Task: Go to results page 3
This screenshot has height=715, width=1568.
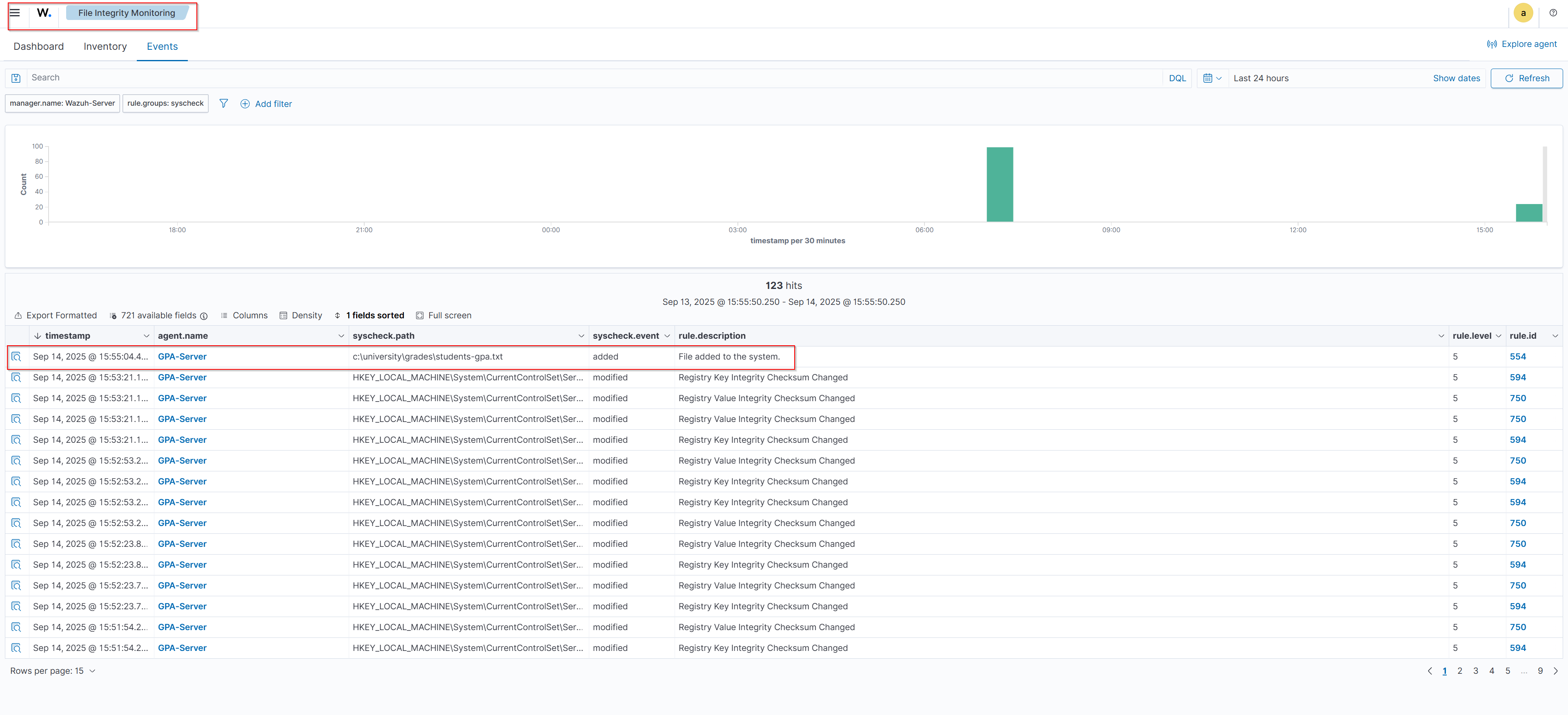Action: click(1475, 671)
